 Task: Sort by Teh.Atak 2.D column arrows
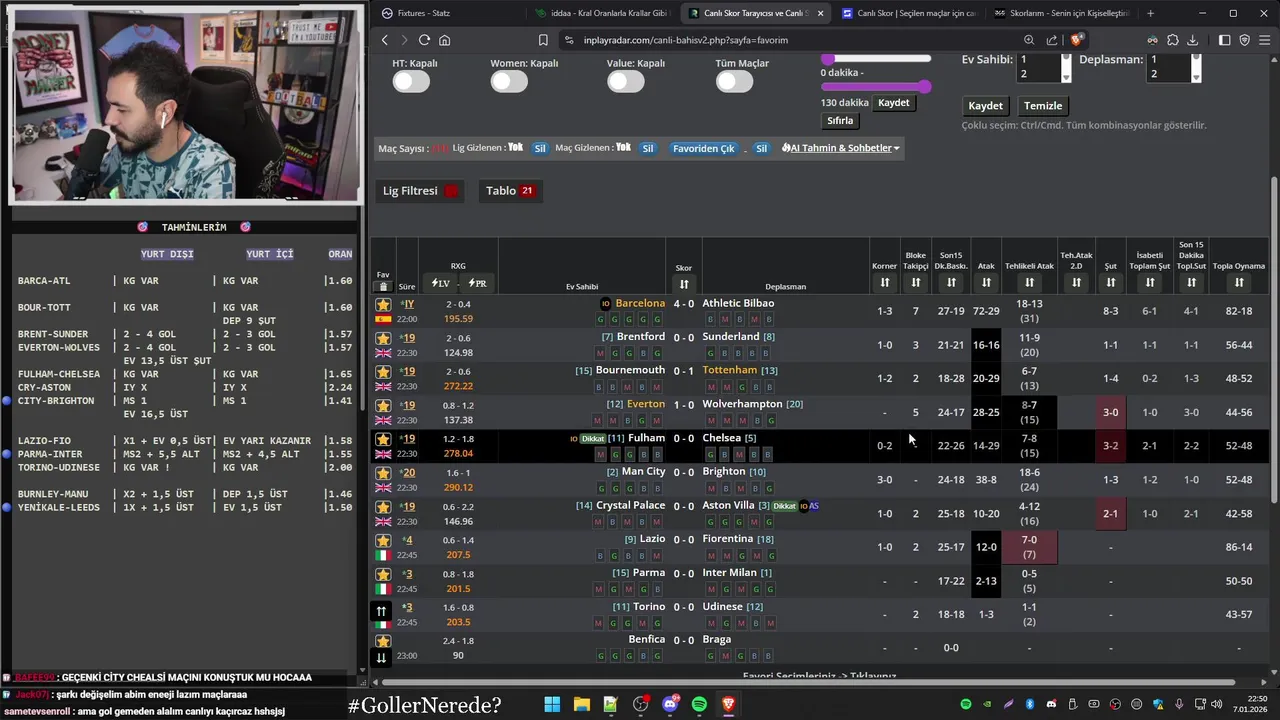[1076, 283]
